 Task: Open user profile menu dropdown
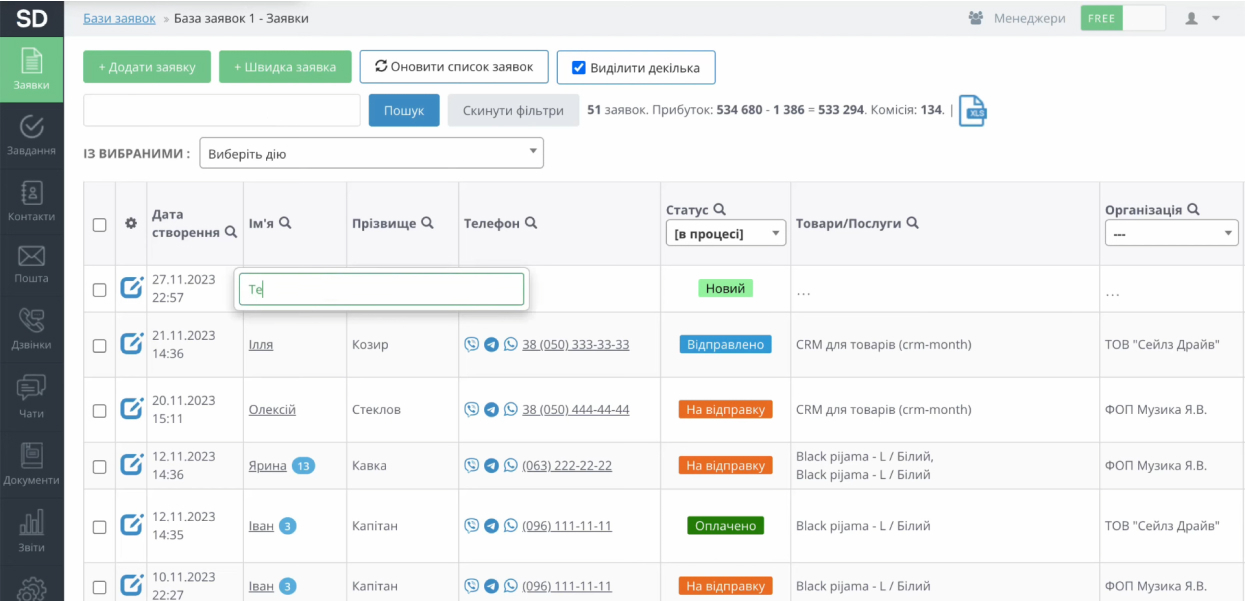coord(1202,18)
